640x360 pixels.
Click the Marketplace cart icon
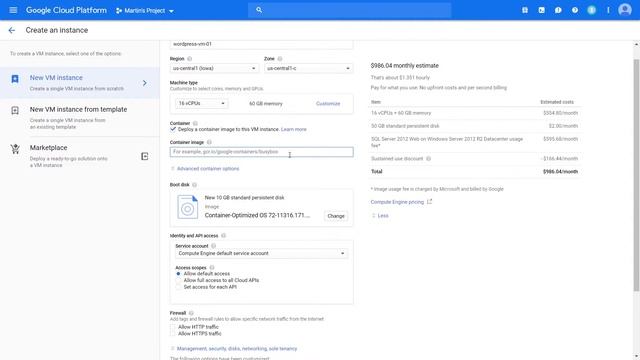tap(15, 149)
